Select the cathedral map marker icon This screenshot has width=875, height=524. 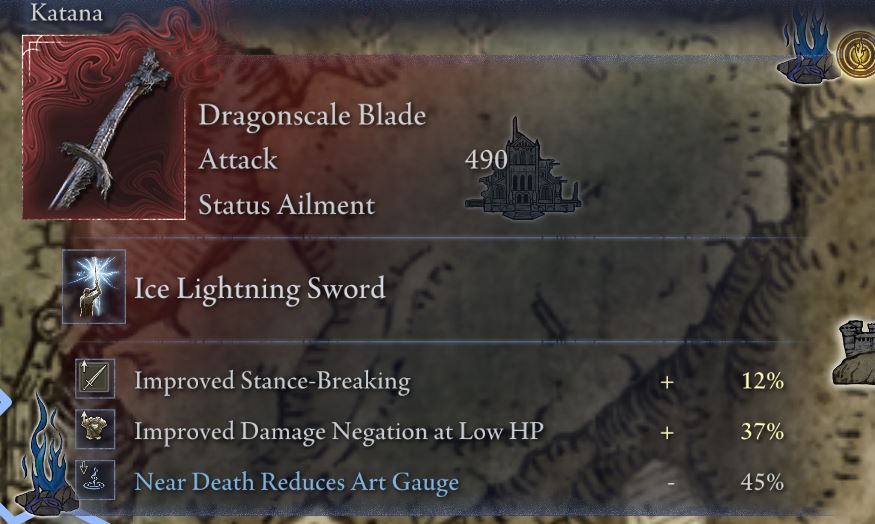tap(523, 170)
